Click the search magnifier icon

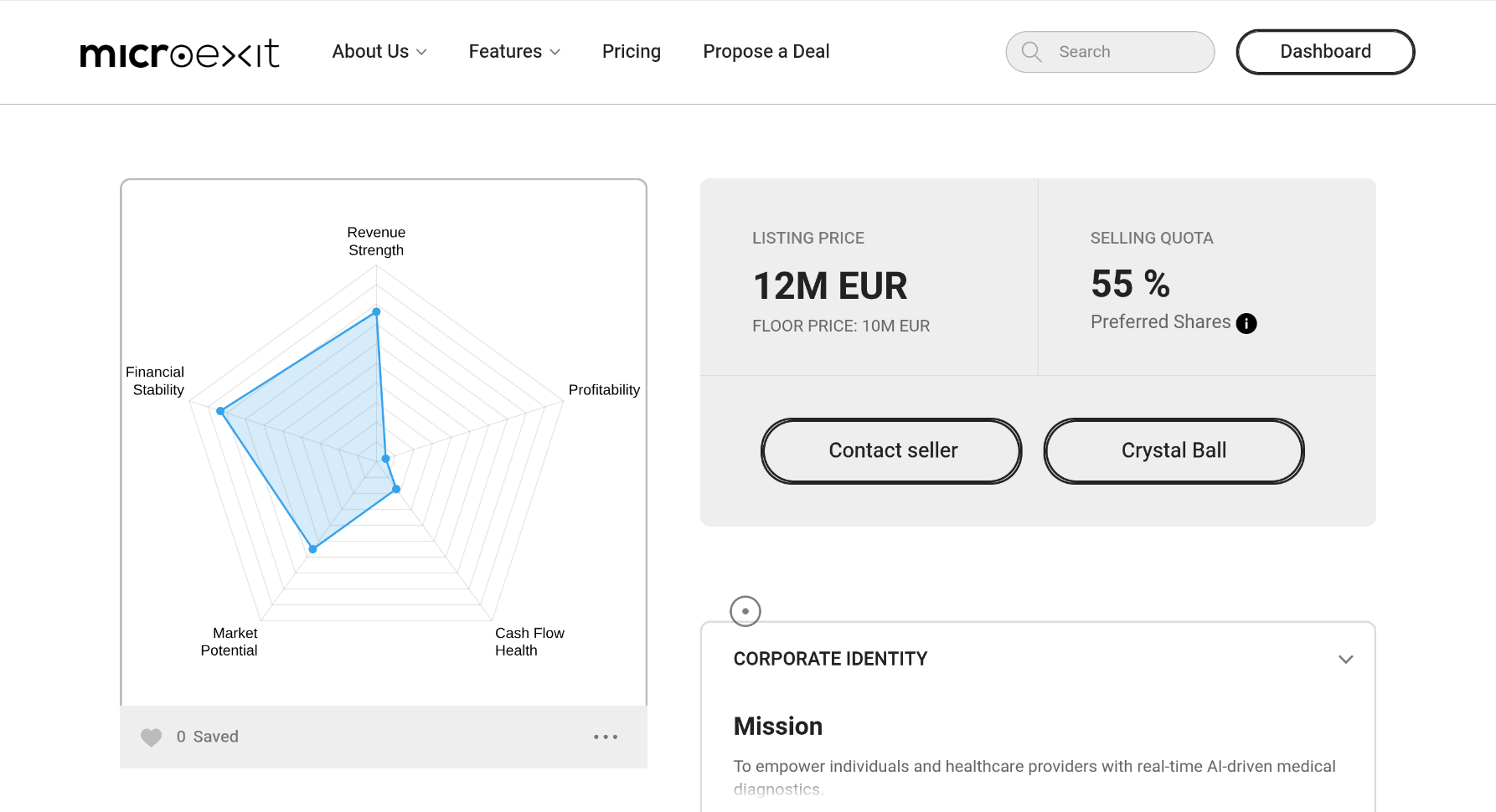click(x=1031, y=52)
